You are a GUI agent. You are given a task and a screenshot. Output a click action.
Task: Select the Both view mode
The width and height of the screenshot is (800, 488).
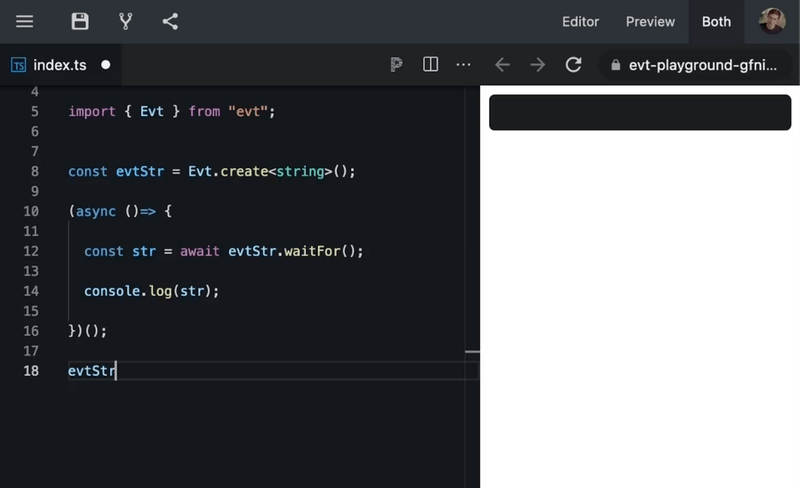(x=716, y=22)
